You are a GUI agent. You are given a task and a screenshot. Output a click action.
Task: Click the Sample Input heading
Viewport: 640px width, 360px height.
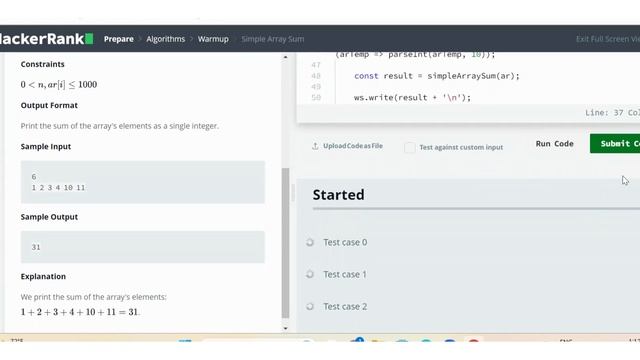point(46,147)
